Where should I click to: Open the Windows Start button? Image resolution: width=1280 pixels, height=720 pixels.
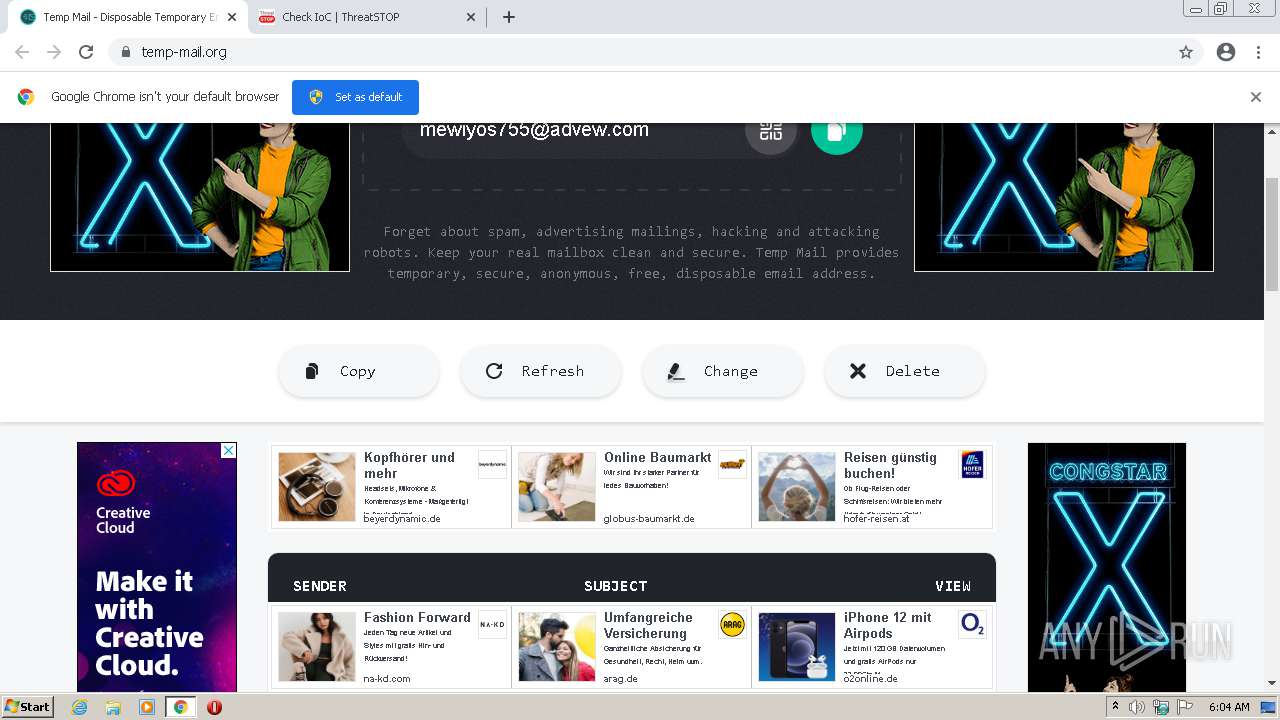pos(28,707)
